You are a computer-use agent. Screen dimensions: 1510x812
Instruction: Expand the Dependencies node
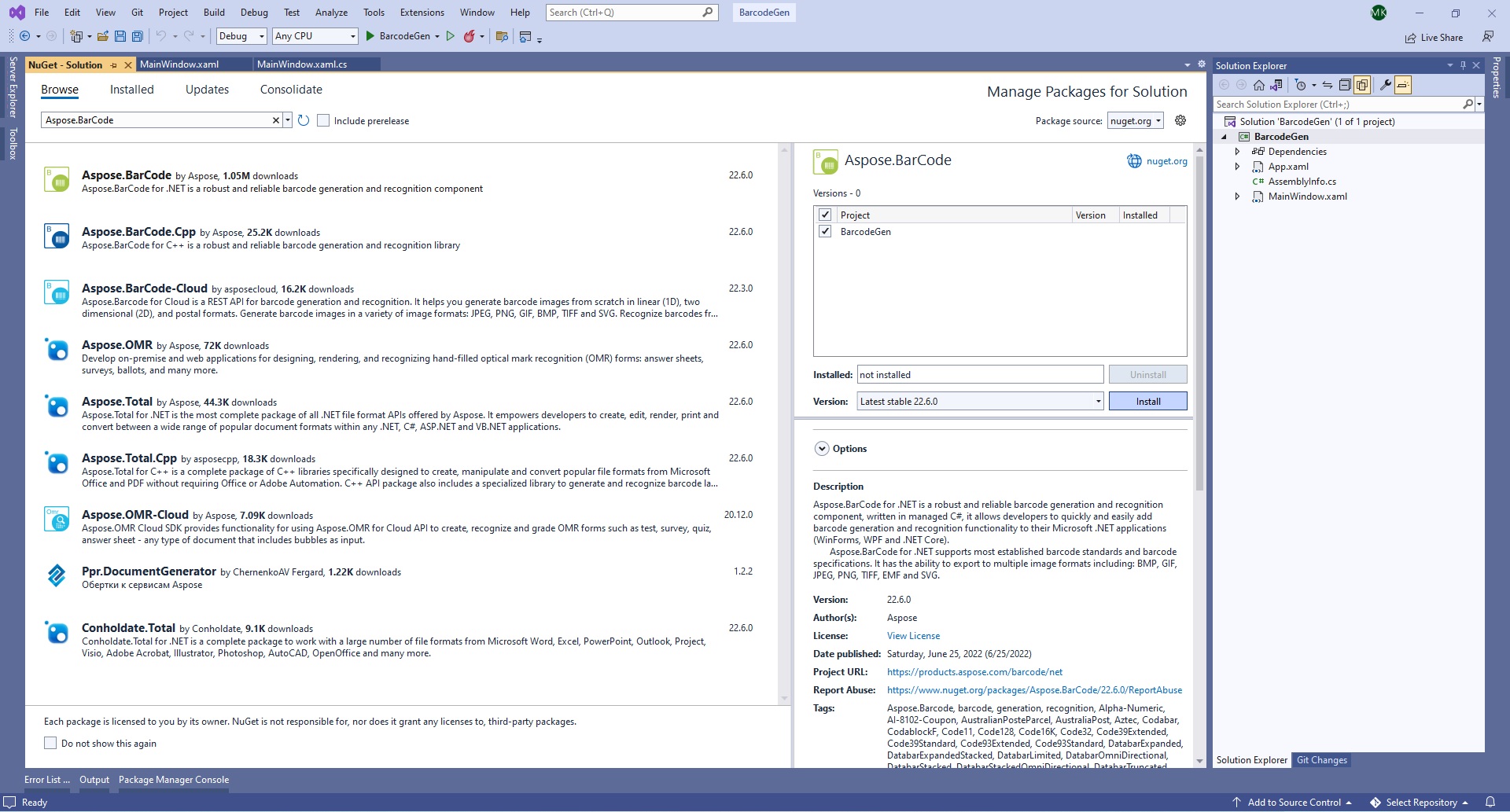tap(1238, 151)
